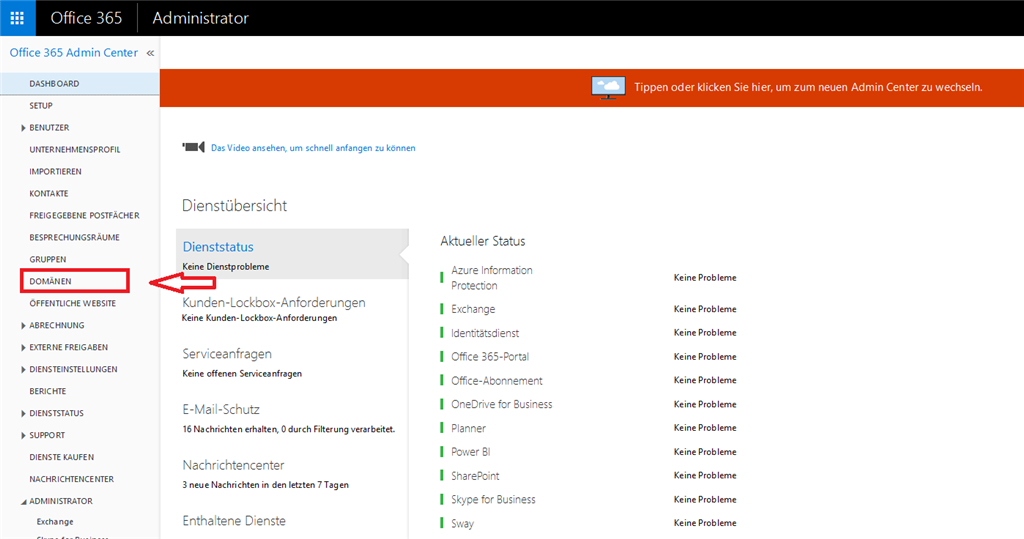The image size is (1024, 539).
Task: Open the Domänen page
Action: [50, 282]
